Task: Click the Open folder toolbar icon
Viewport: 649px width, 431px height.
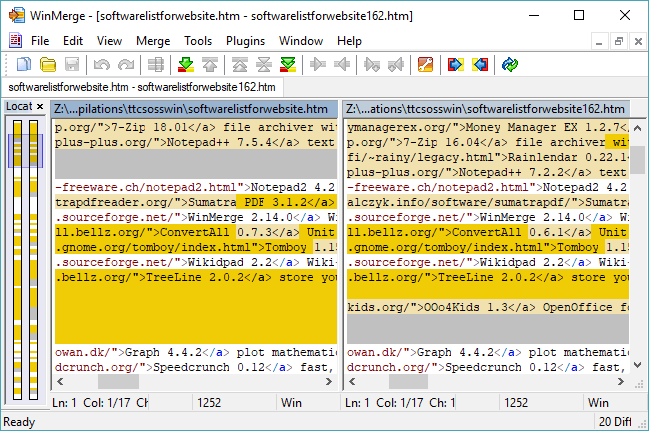Action: [46, 65]
